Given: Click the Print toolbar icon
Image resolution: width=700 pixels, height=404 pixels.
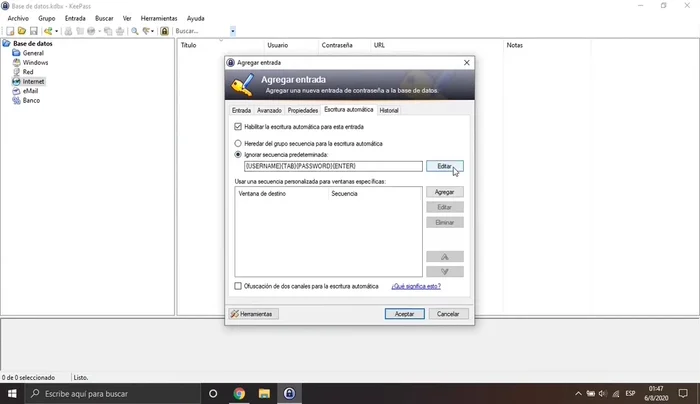Looking at the screenshot, I should (120, 31).
